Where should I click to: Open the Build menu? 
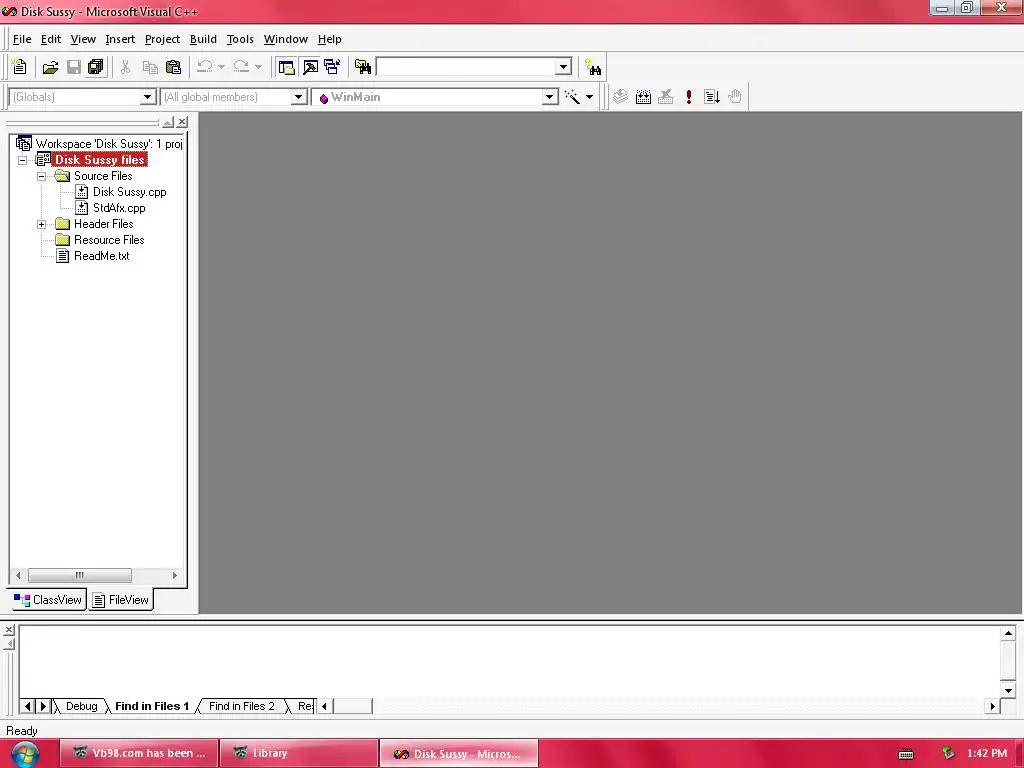coord(203,39)
